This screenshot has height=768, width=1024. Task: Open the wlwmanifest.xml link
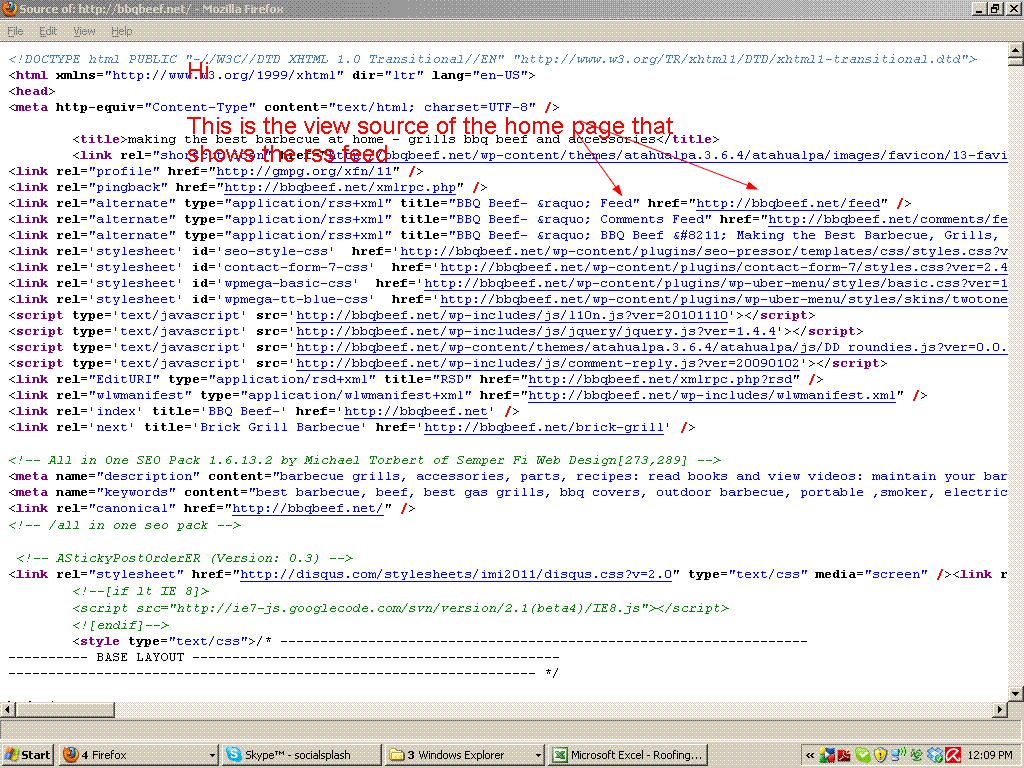point(712,395)
